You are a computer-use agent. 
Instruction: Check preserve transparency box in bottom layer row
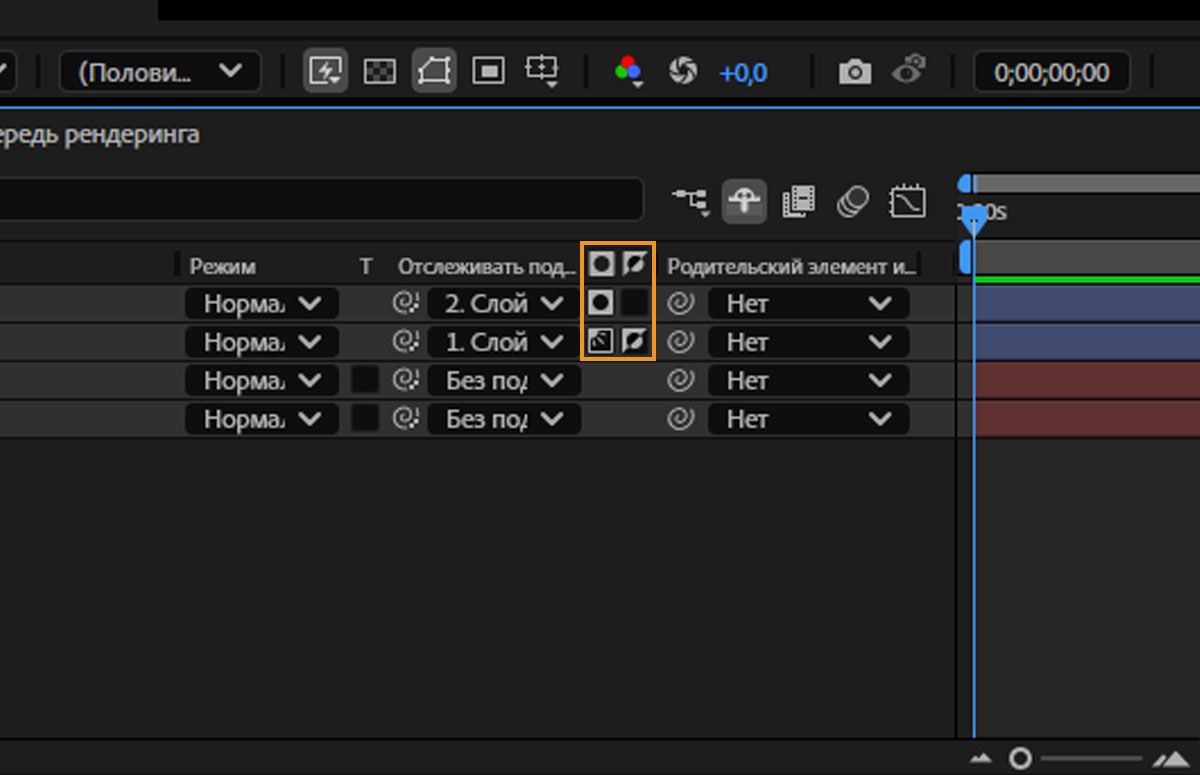point(365,418)
